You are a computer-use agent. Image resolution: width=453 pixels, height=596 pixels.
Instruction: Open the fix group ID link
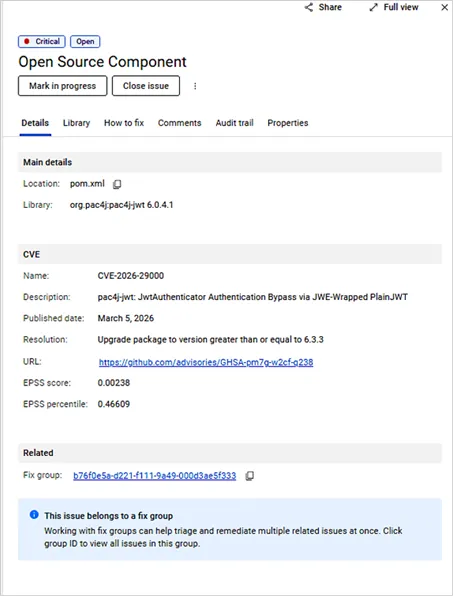[x=155, y=476]
